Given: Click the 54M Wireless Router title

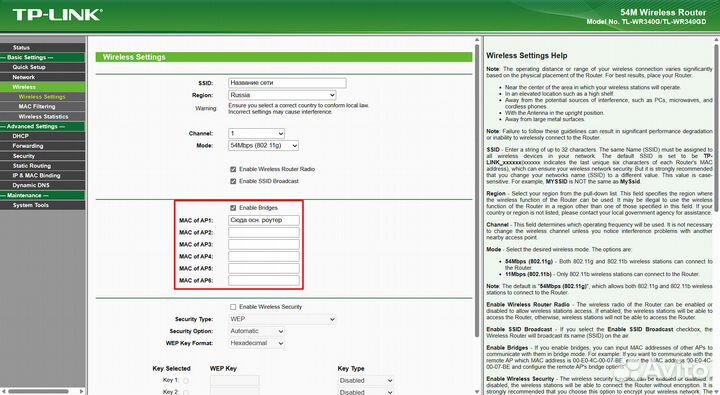Looking at the screenshot, I should (x=663, y=12).
